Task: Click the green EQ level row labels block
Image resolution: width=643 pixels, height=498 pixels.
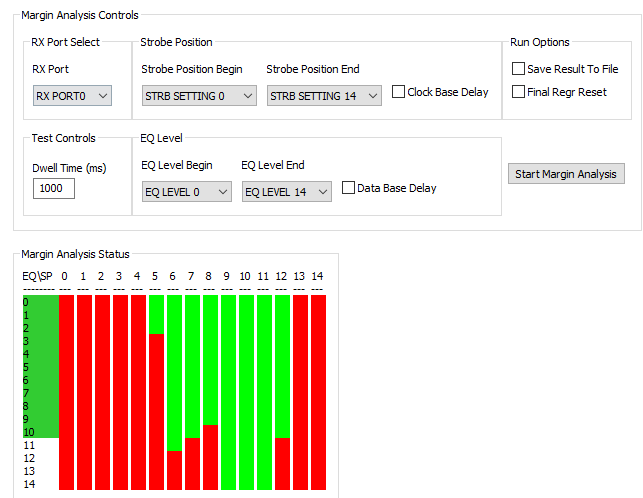Action: click(41, 366)
